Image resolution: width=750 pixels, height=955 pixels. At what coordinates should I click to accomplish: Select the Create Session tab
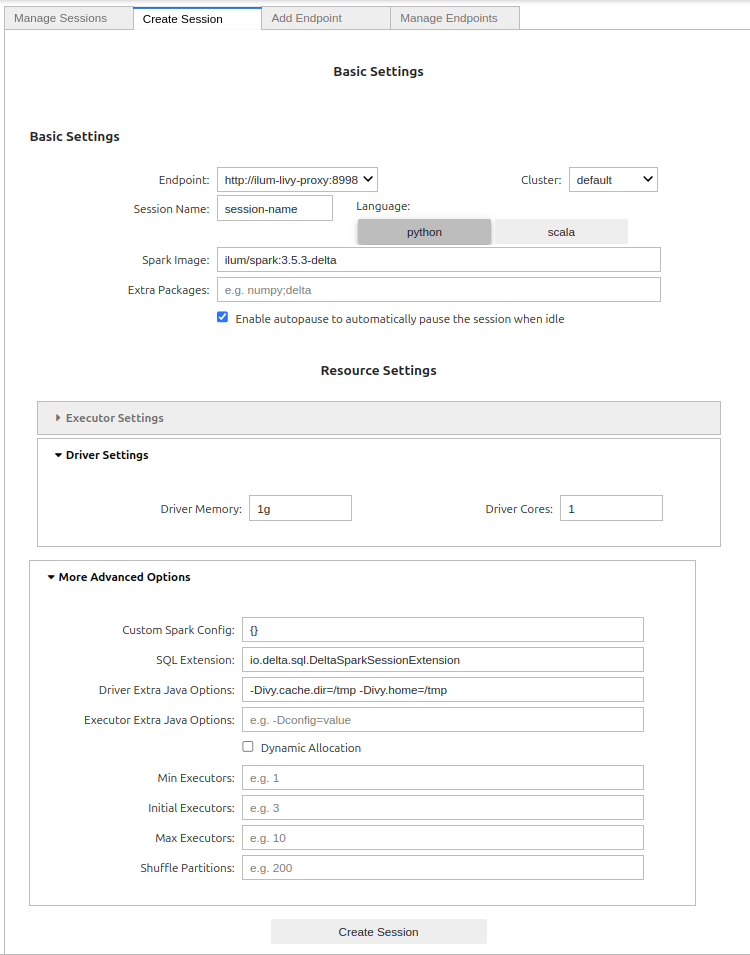(182, 18)
